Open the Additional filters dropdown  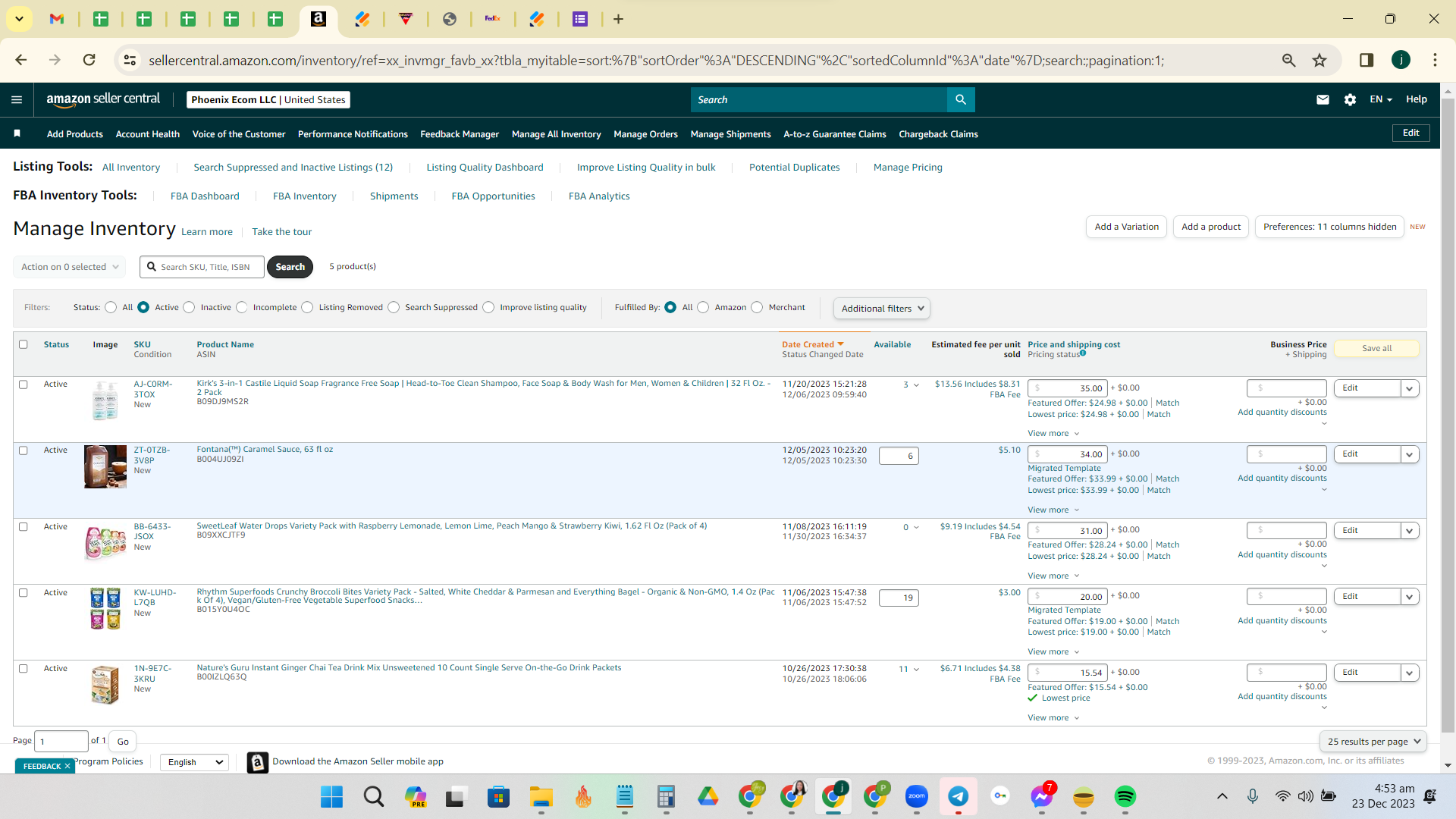coord(882,309)
